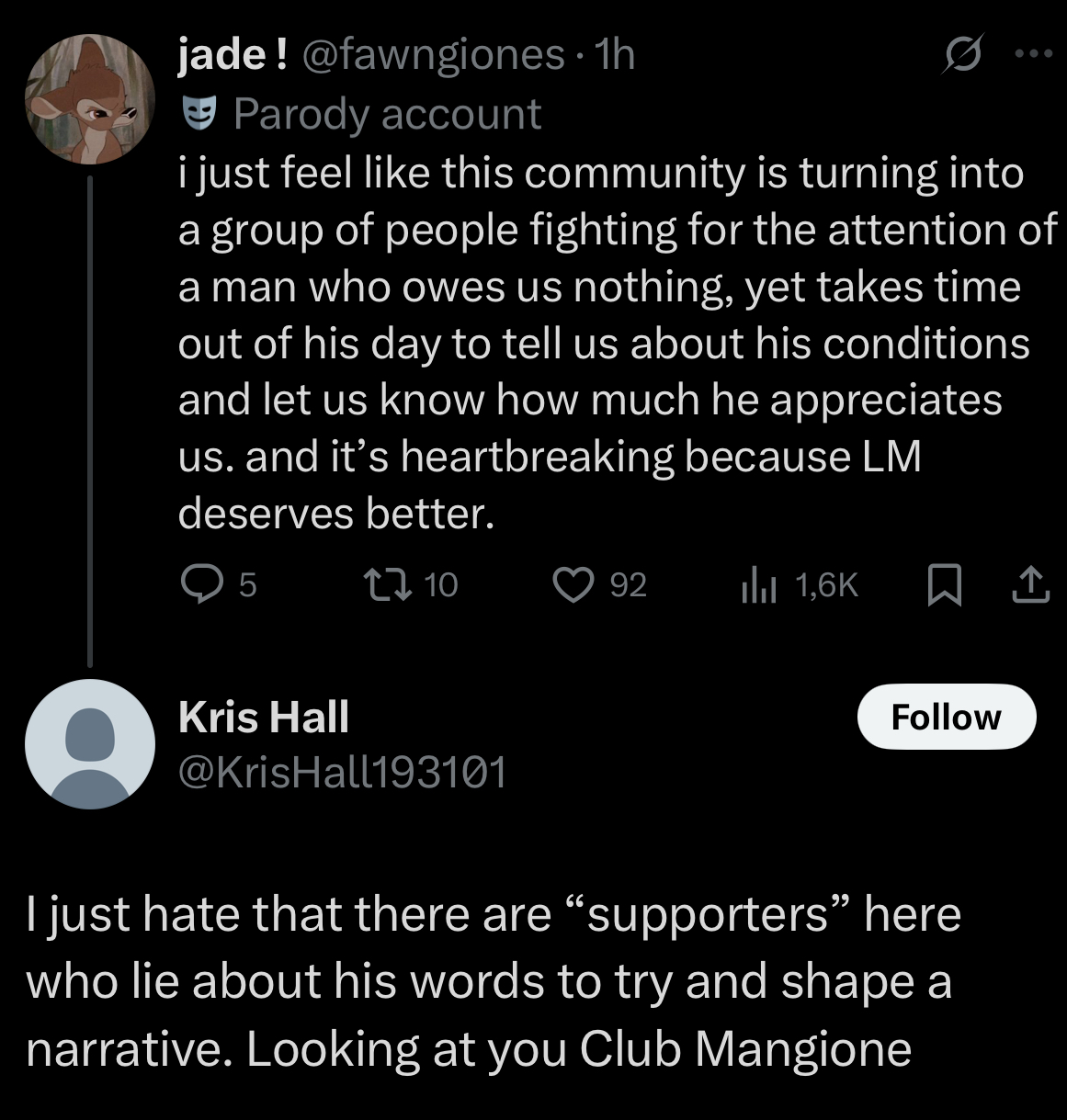Like jade's tweet with the heart icon
Viewport: 1067px width, 1120px height.
click(573, 584)
